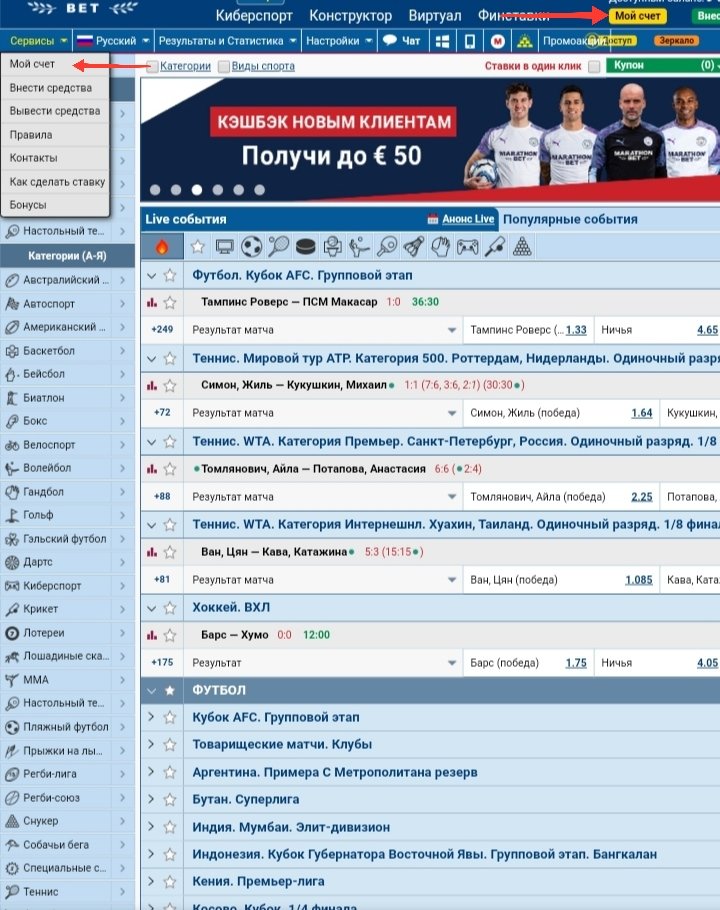Select the third banner carousel dot

point(197,190)
